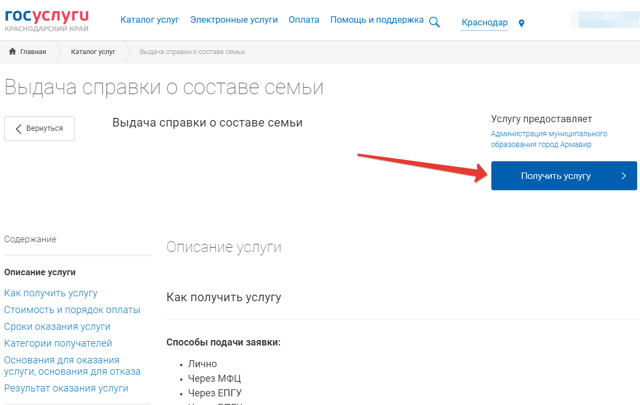Go to the Оплата section

(x=304, y=20)
